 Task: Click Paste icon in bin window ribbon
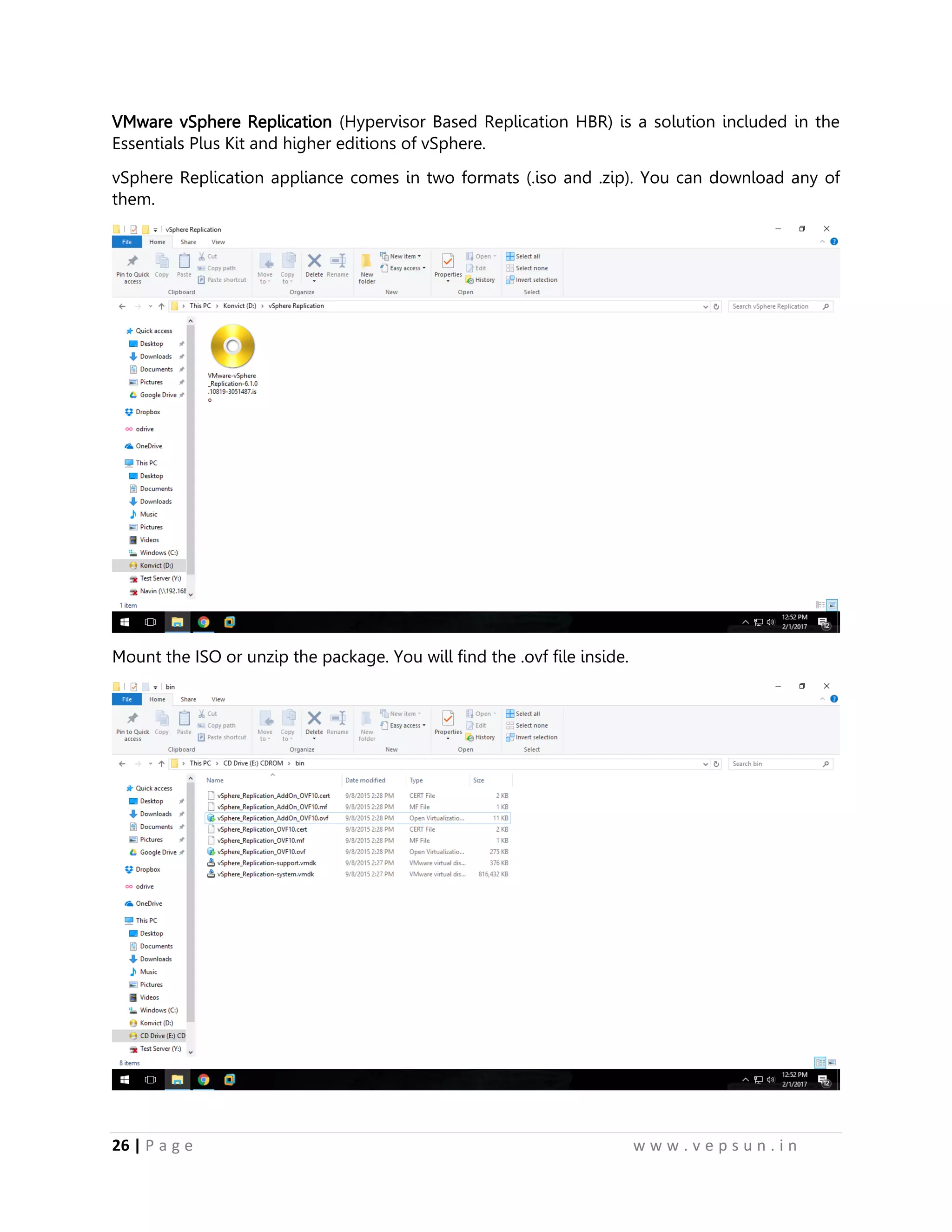pyautogui.click(x=184, y=723)
